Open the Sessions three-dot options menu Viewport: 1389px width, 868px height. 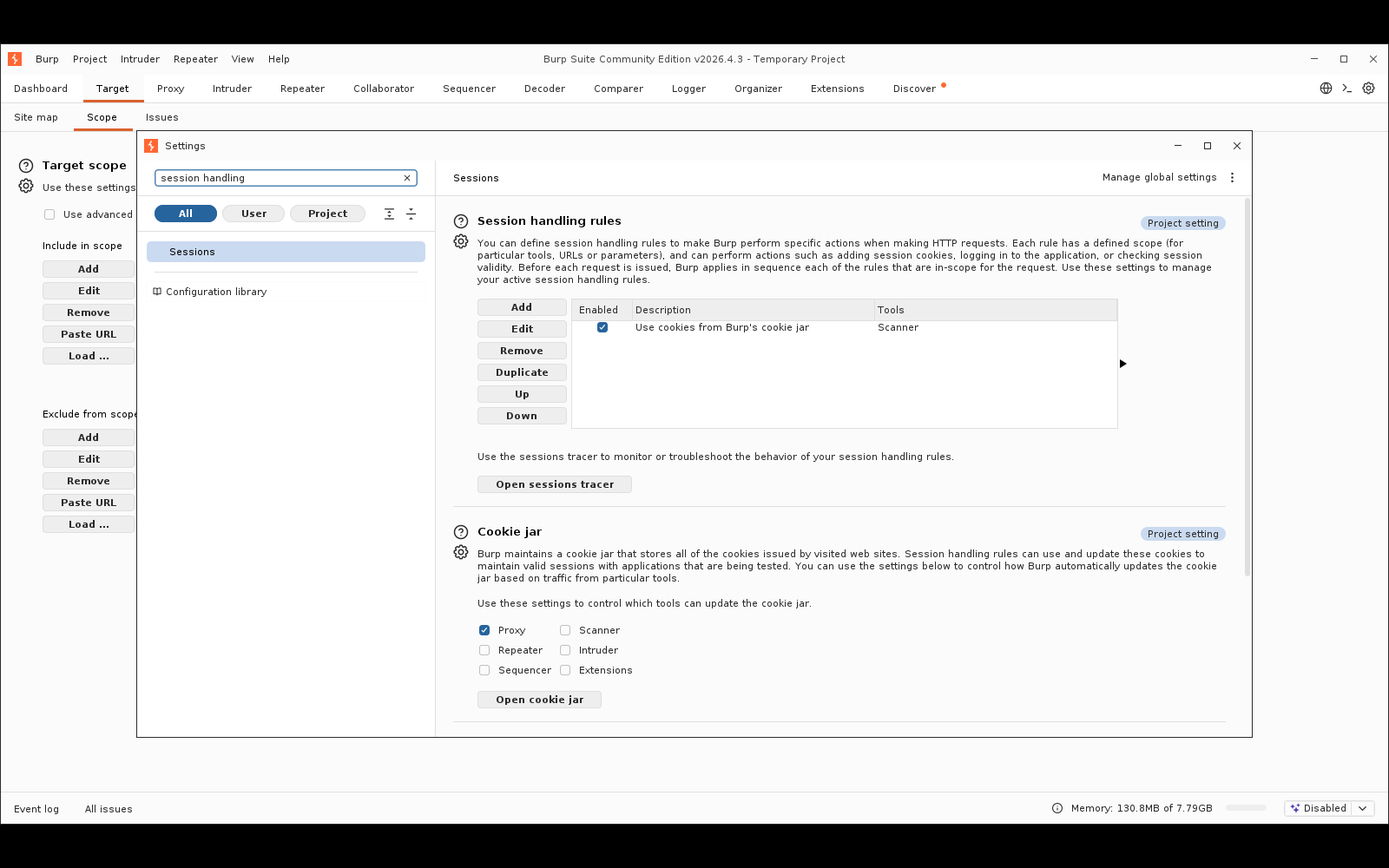tap(1232, 178)
